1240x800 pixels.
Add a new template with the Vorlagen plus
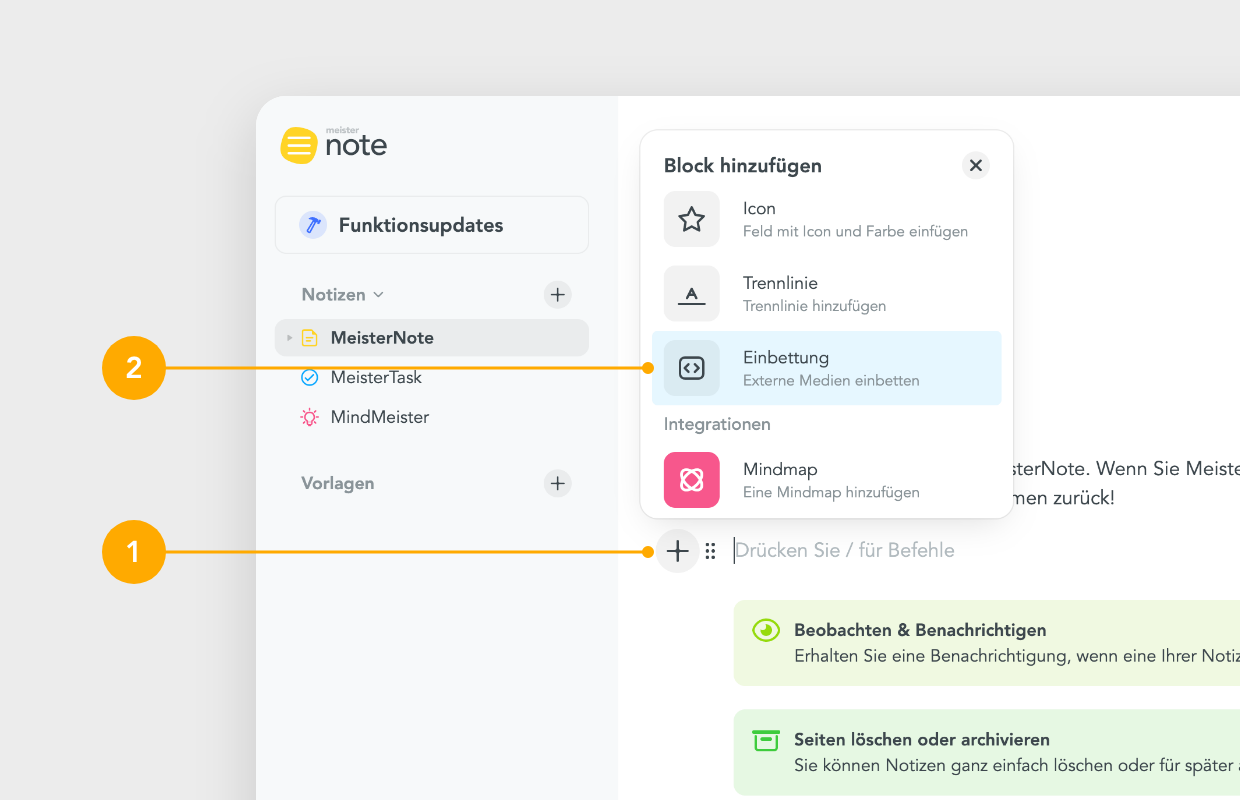coord(558,483)
